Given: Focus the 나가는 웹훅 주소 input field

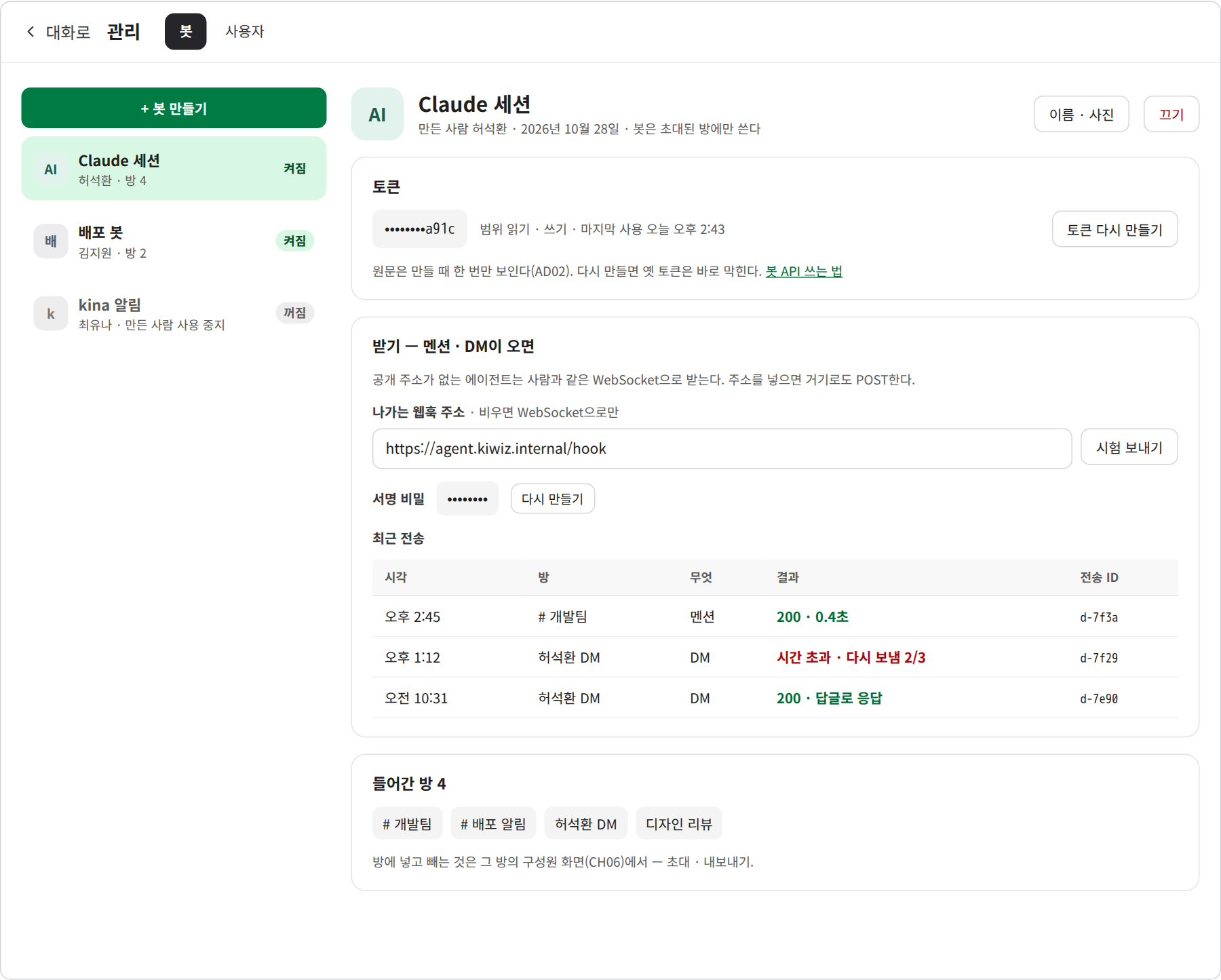Looking at the screenshot, I should point(722,448).
